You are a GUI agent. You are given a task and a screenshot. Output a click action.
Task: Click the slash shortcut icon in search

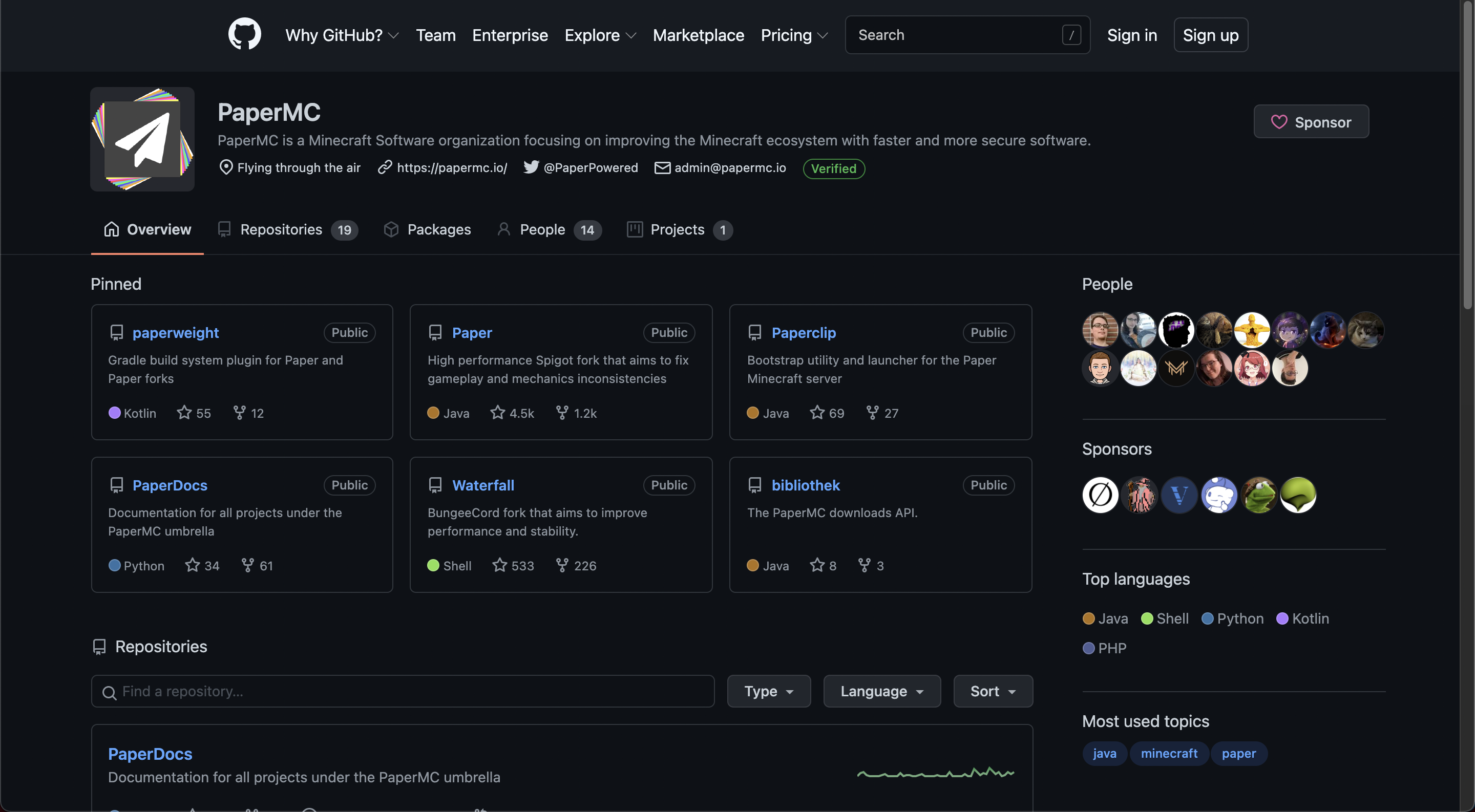click(x=1071, y=35)
